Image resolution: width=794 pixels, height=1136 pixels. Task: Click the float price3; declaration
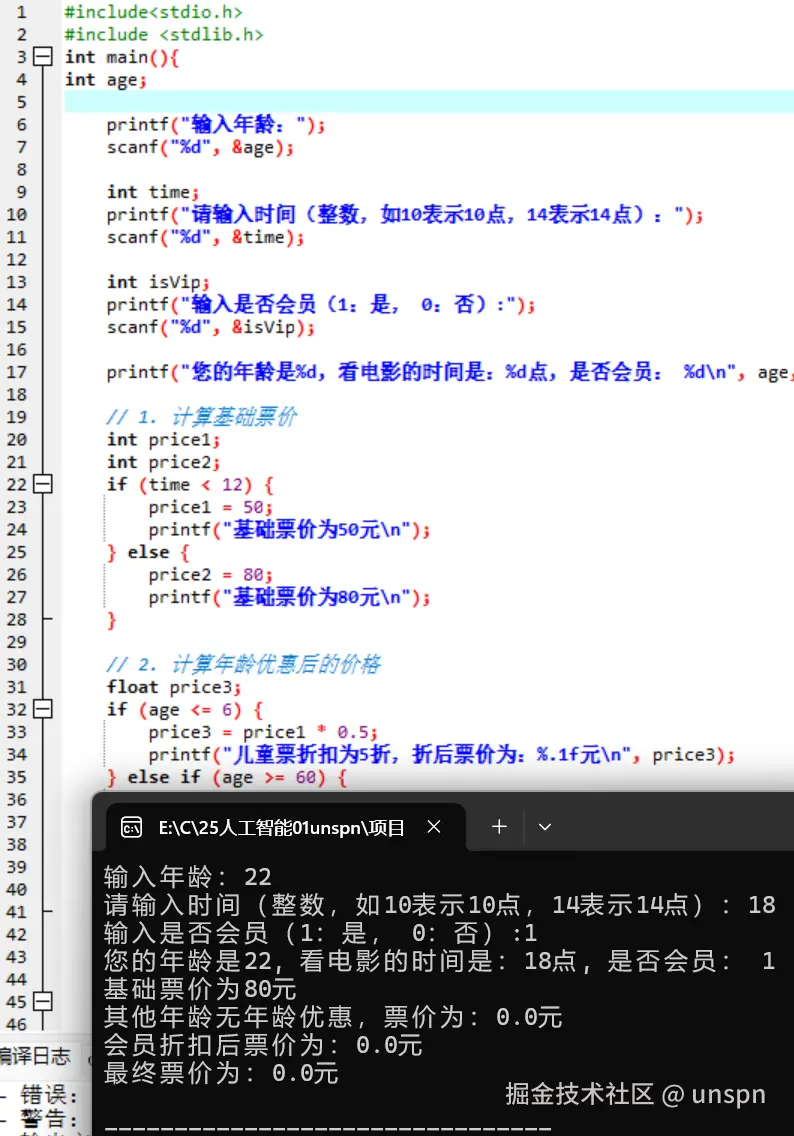tap(174, 687)
